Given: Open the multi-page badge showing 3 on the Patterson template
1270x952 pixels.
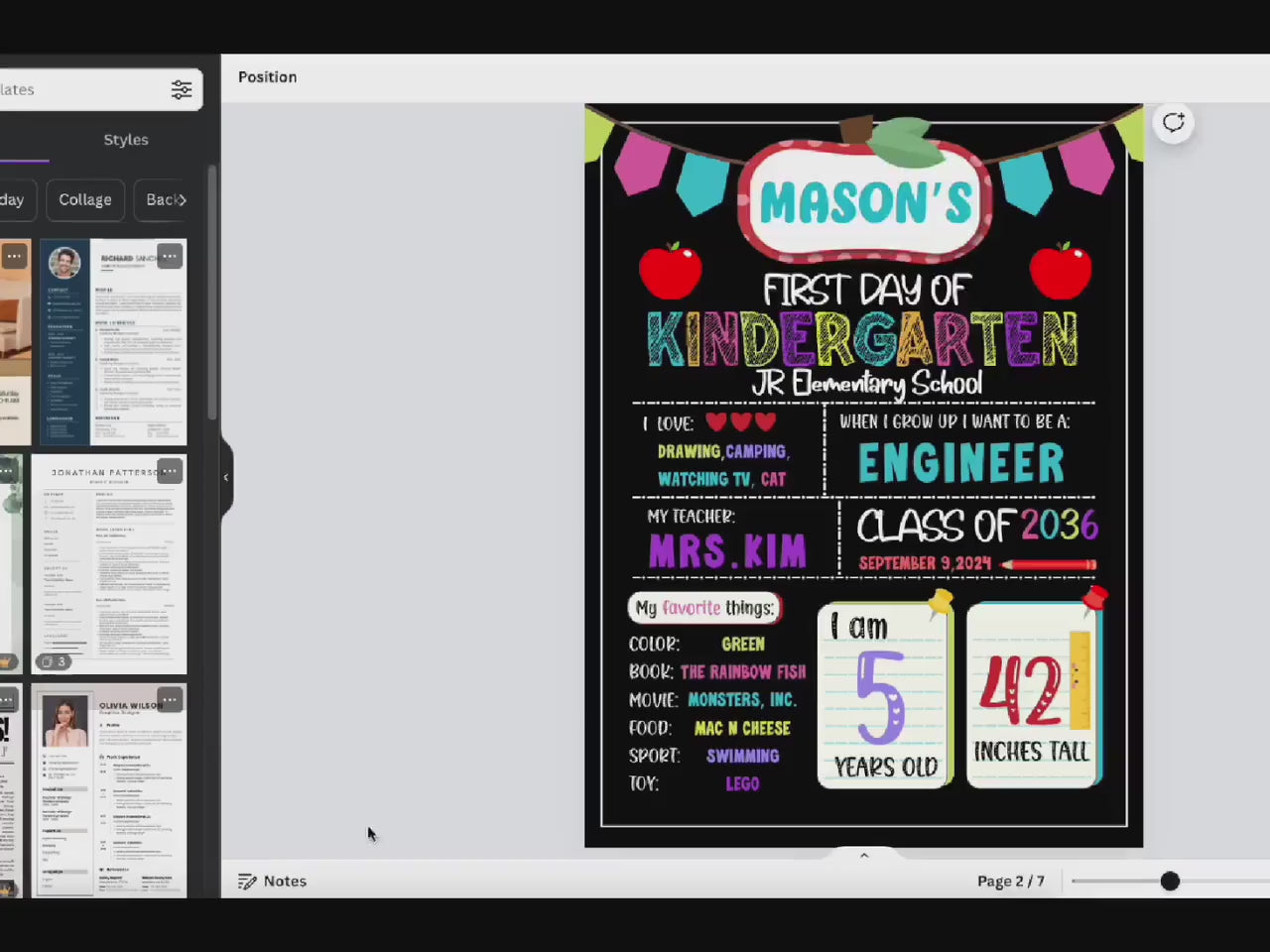Looking at the screenshot, I should click(x=54, y=661).
